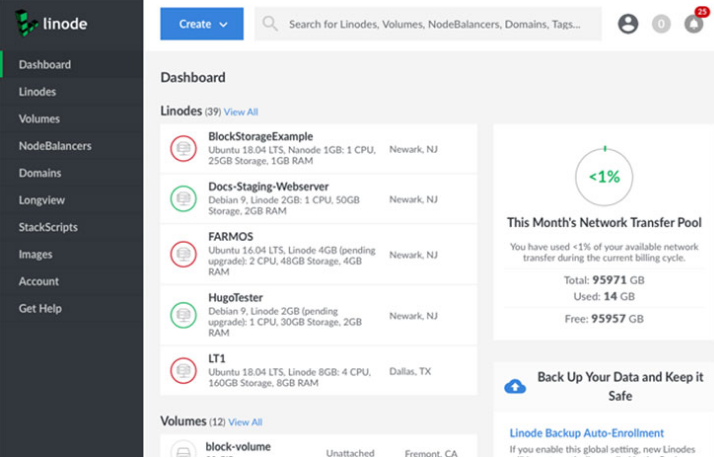Expand the Create dropdown button
Screen dimensions: 714x458
[201, 24]
